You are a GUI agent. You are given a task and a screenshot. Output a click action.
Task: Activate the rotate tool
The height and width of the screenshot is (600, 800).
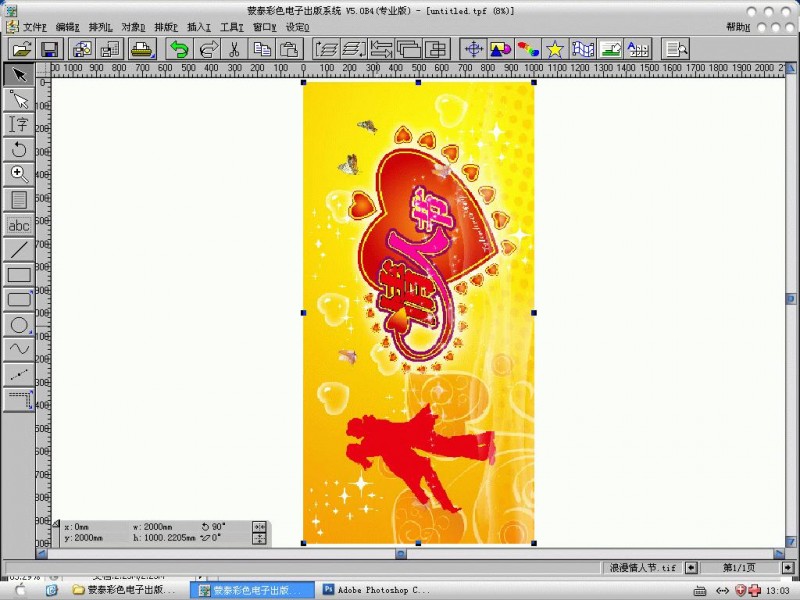click(x=19, y=149)
